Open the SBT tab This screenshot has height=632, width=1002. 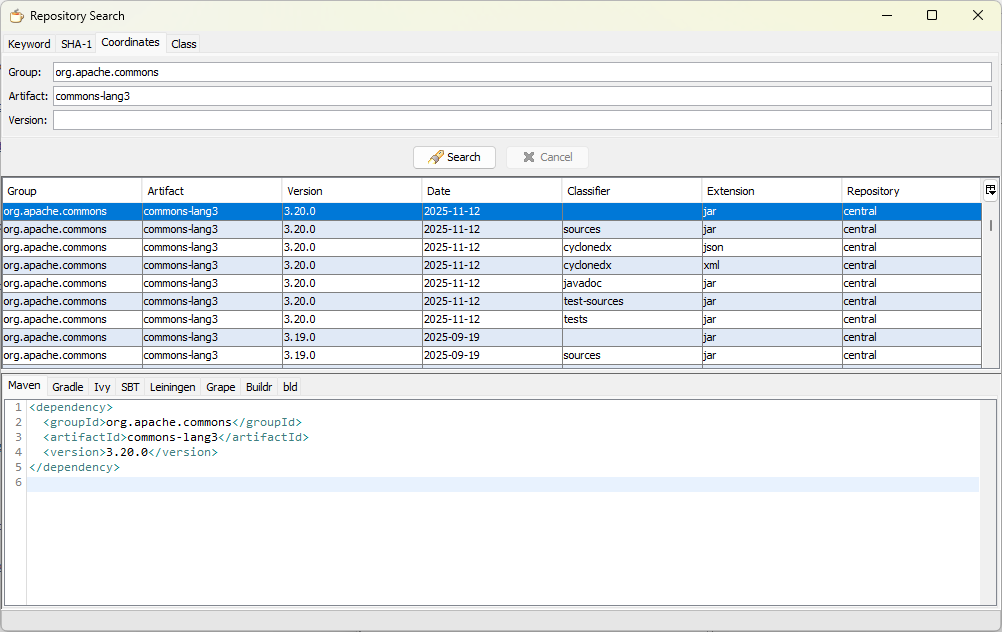tap(130, 387)
